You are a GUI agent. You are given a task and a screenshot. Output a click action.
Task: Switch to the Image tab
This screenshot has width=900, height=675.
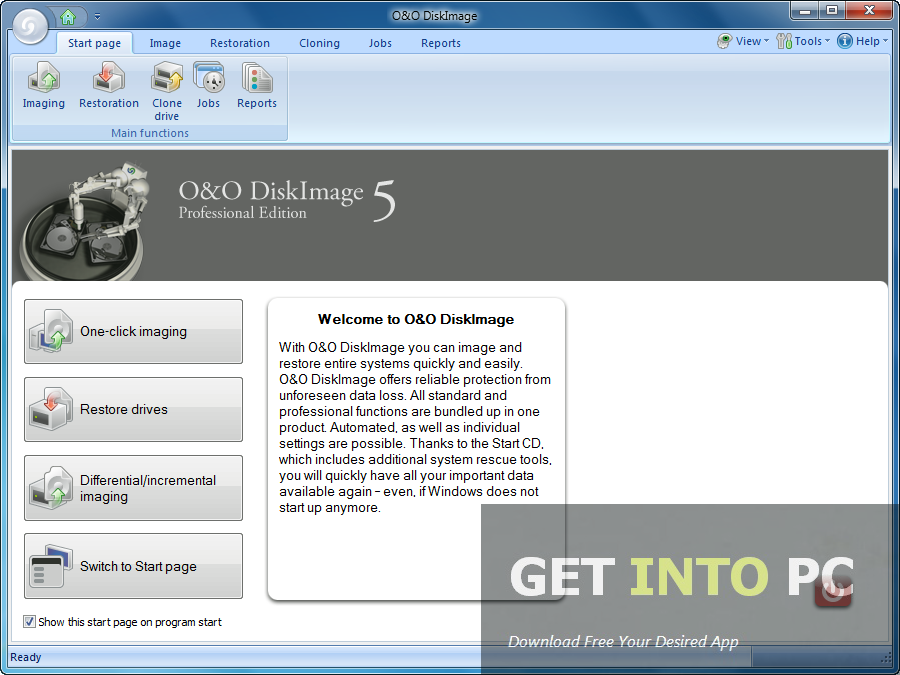[x=165, y=43]
